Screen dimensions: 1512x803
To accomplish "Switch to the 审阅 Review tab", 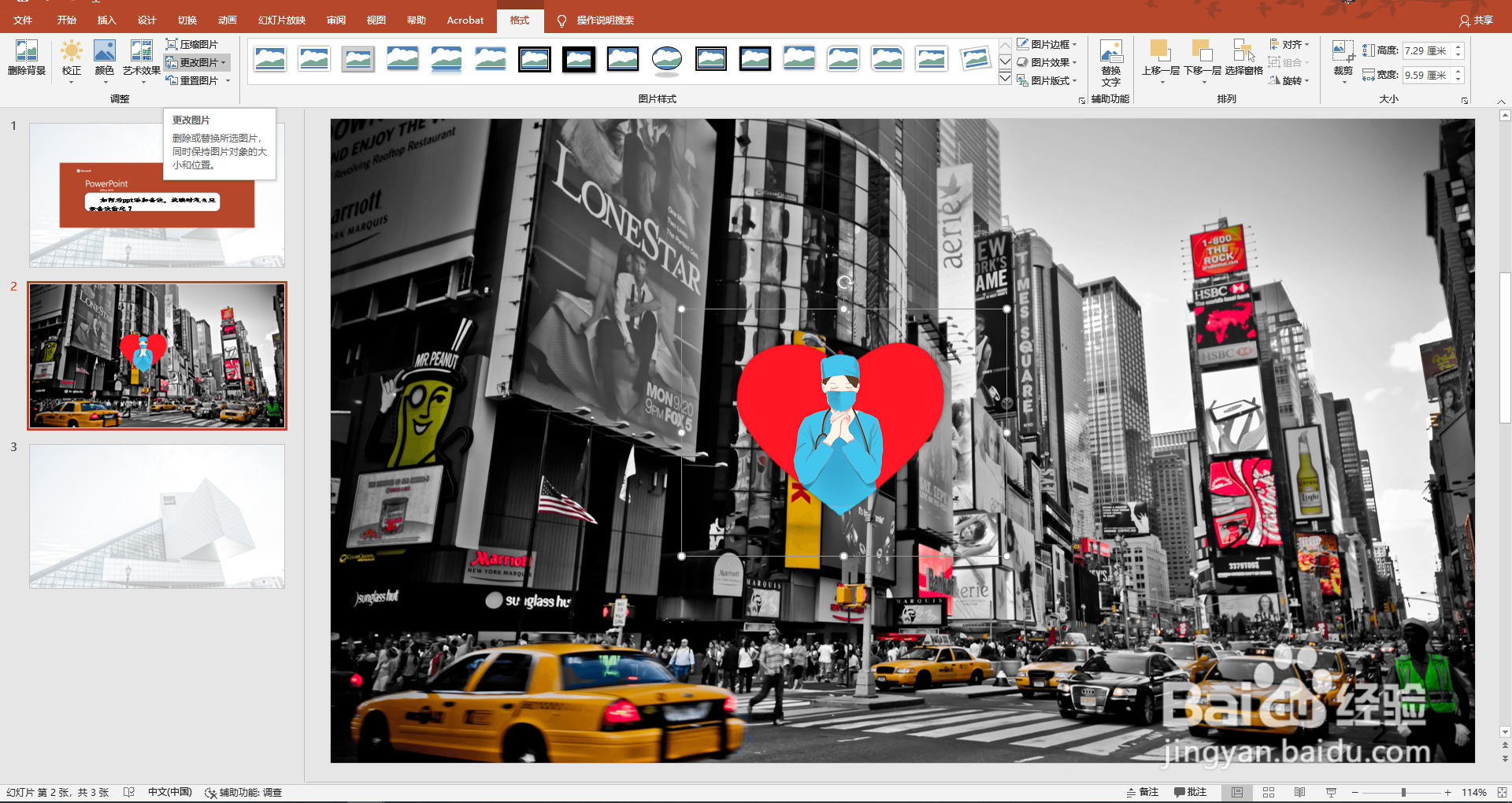I will tap(336, 20).
